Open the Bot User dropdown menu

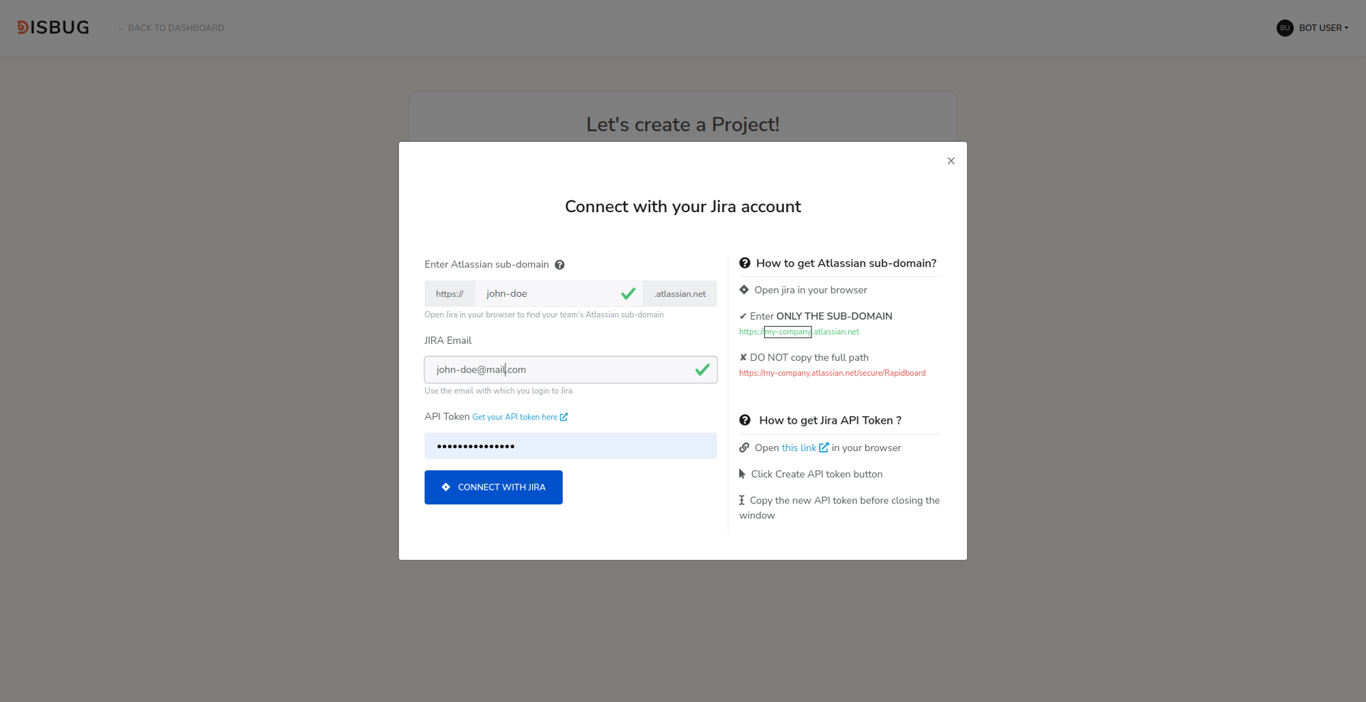click(x=1323, y=28)
